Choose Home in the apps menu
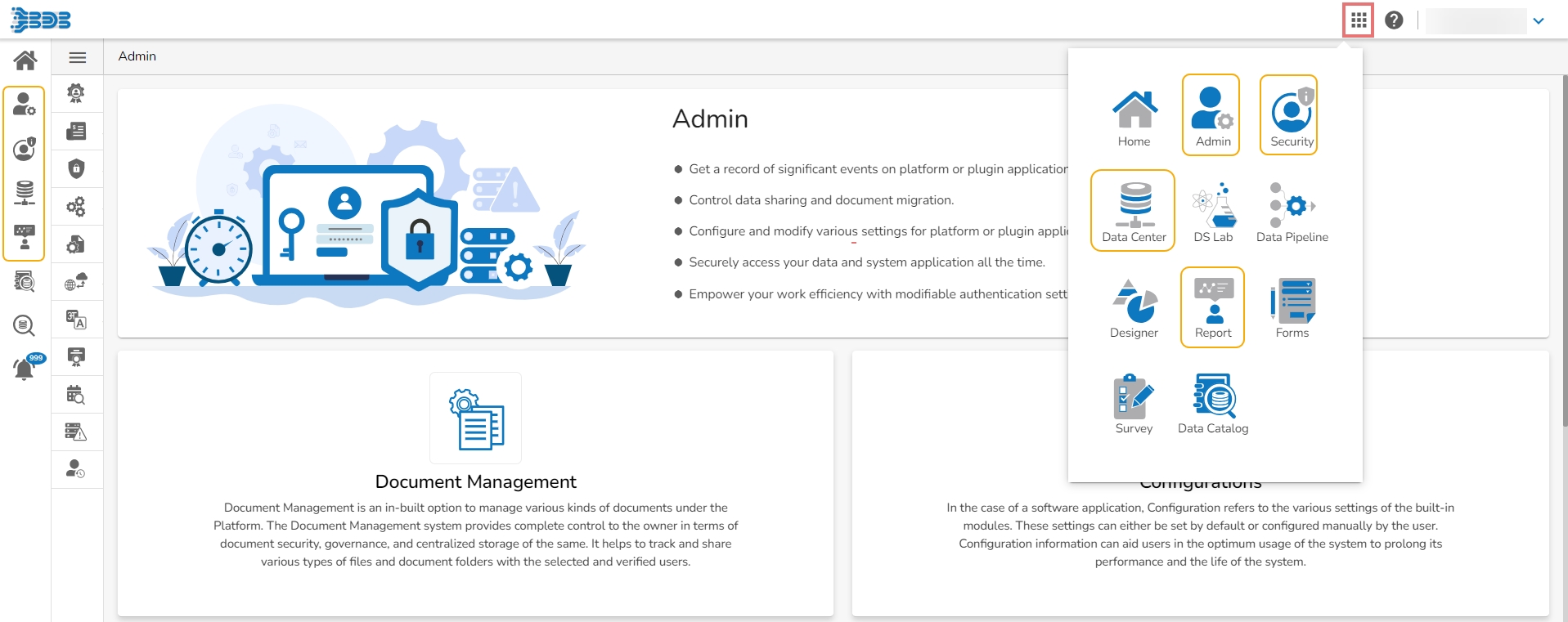This screenshot has width=1568, height=622. [1134, 119]
